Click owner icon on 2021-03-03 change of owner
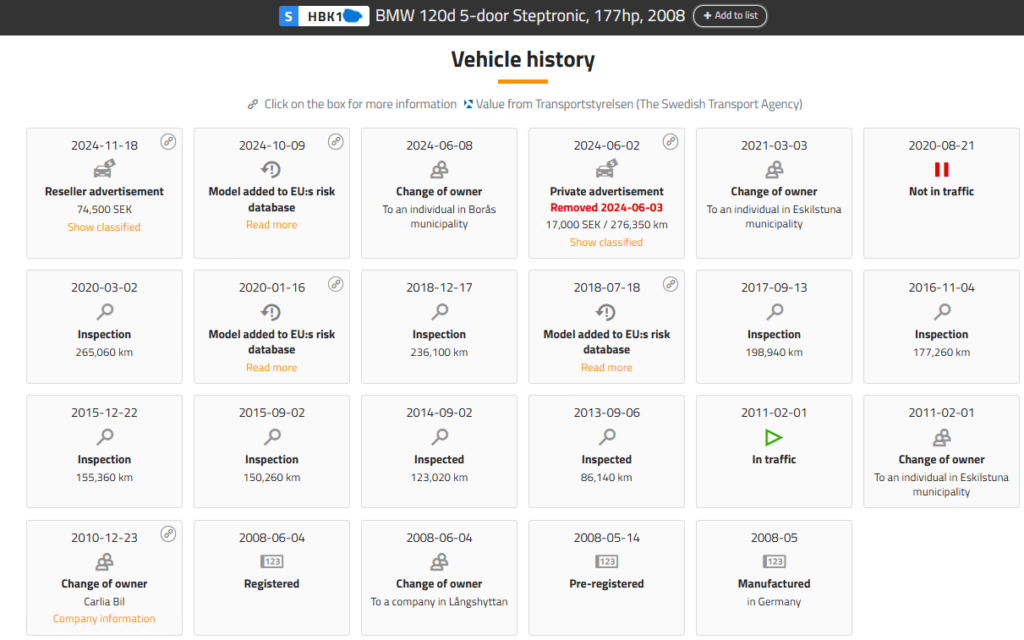The height and width of the screenshot is (640, 1024). pyautogui.click(x=773, y=170)
